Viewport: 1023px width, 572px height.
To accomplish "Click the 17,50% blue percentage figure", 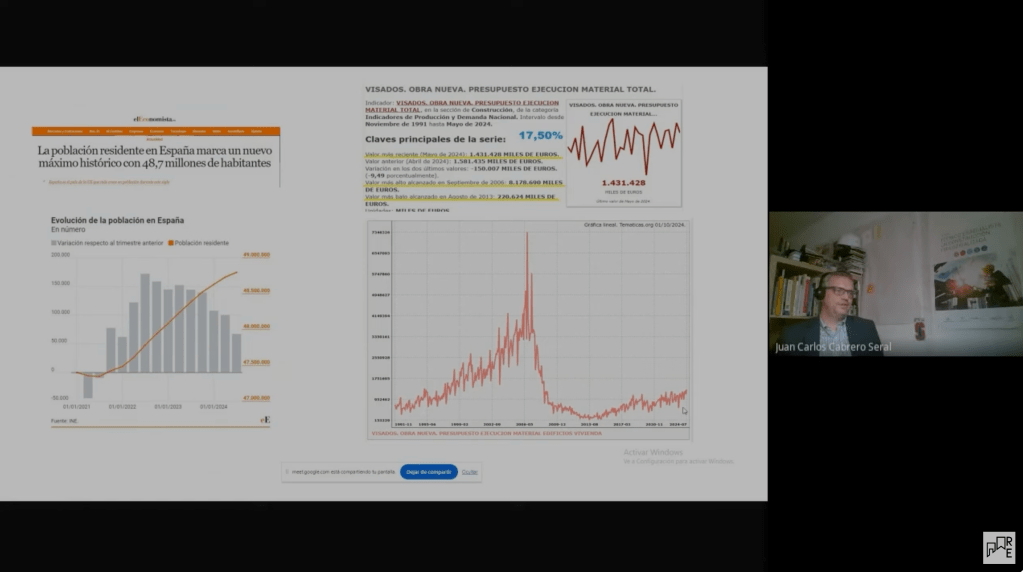I will (x=540, y=135).
